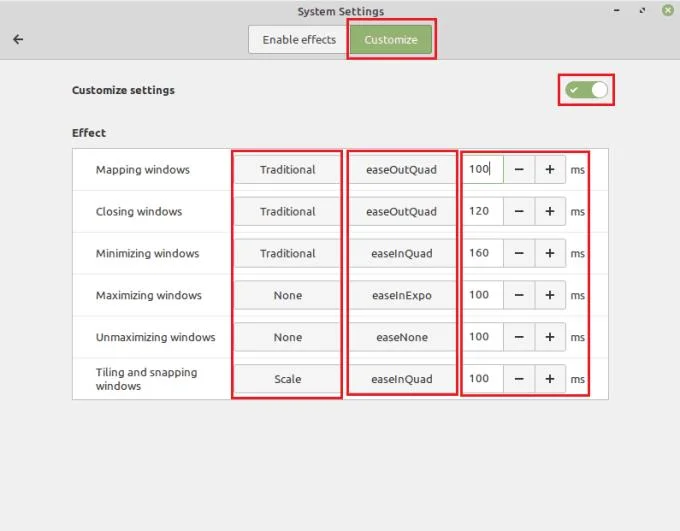Minimize the System Settings window
680x531 pixels.
616,10
